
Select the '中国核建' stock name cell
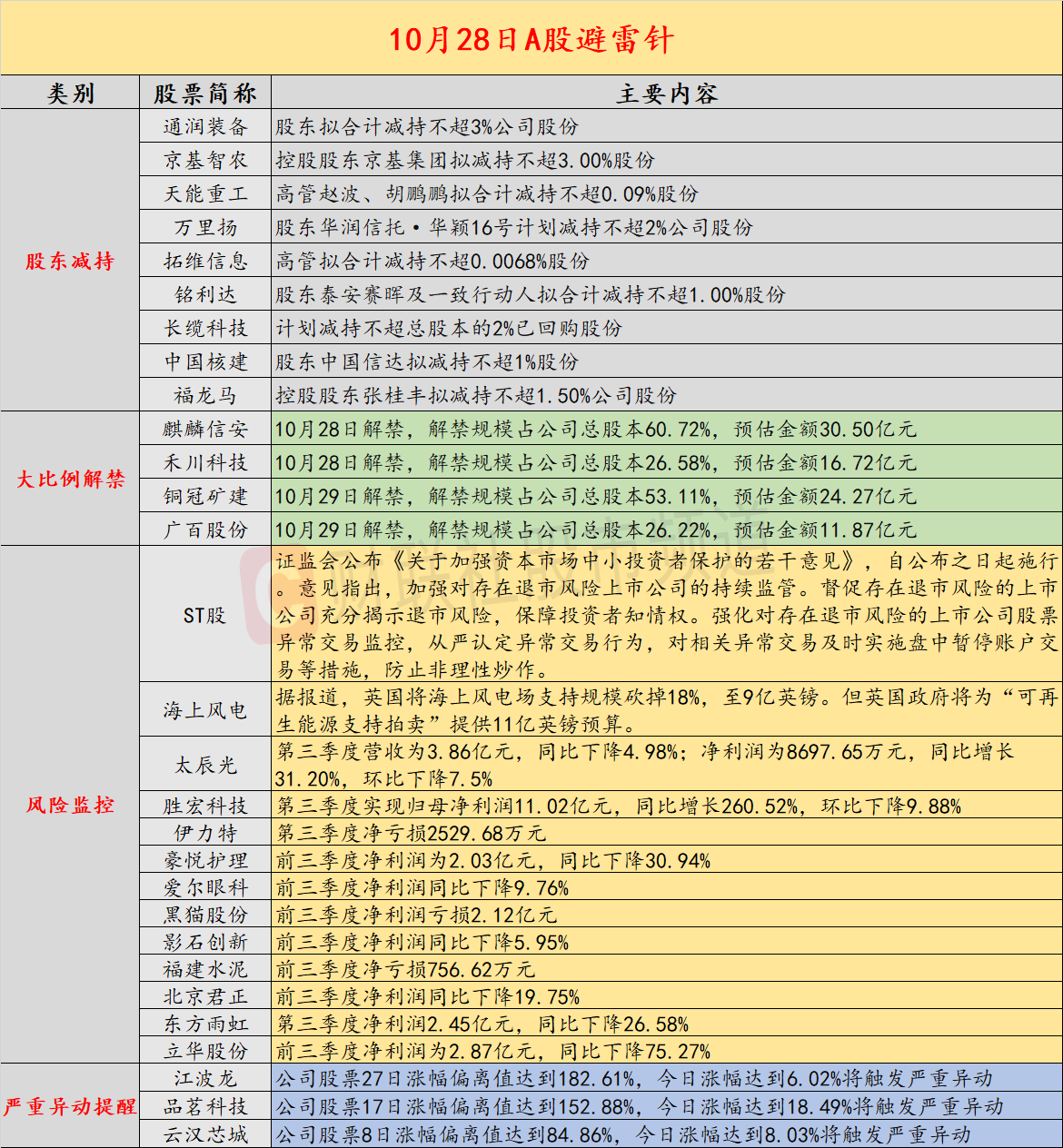pyautogui.click(x=205, y=362)
